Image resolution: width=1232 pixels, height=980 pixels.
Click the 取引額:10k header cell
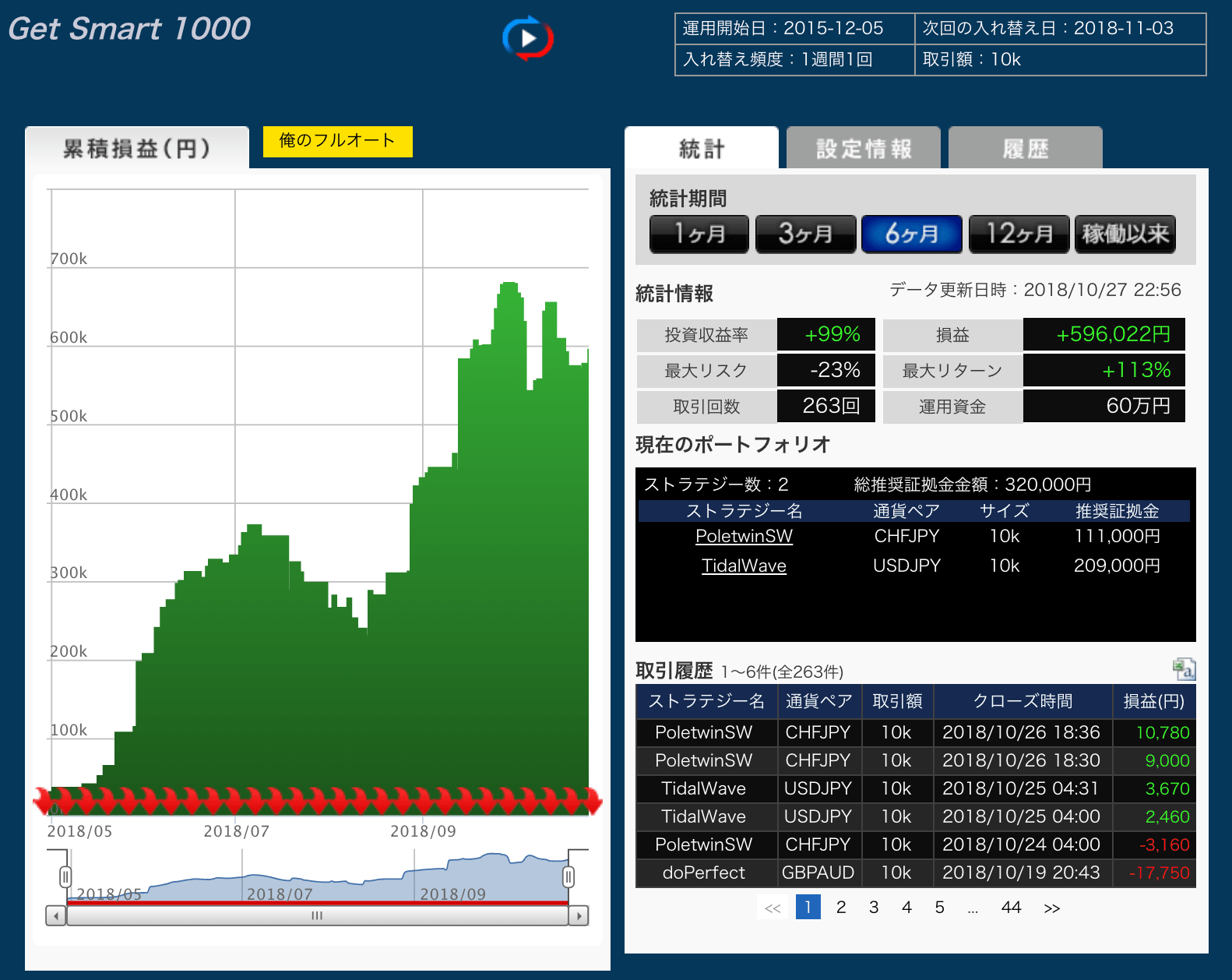[x=1061, y=60]
